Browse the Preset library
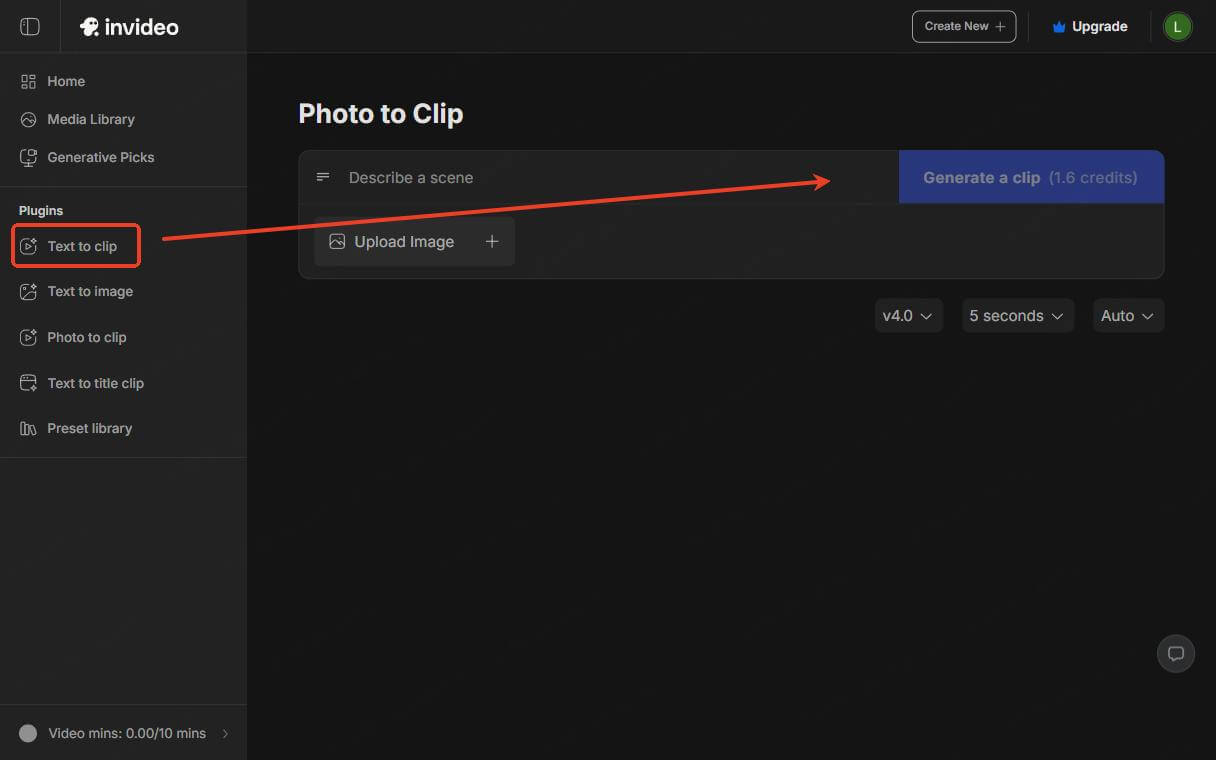Viewport: 1216px width, 760px height. [89, 428]
